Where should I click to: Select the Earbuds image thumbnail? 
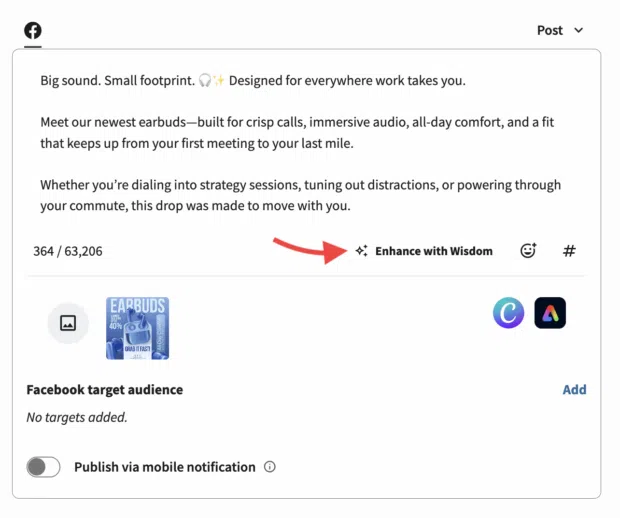coord(138,328)
